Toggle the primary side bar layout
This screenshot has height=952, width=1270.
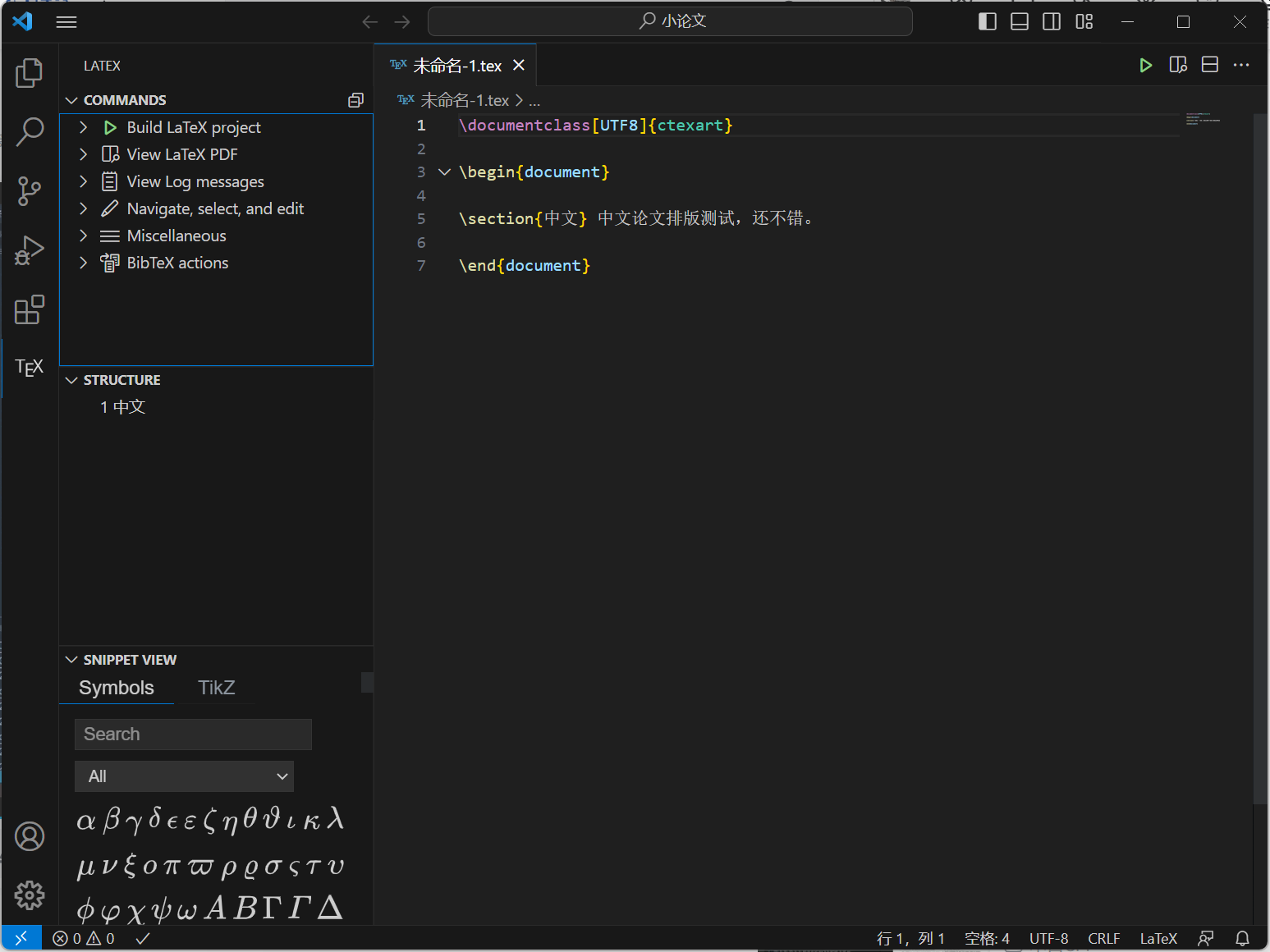pos(988,22)
